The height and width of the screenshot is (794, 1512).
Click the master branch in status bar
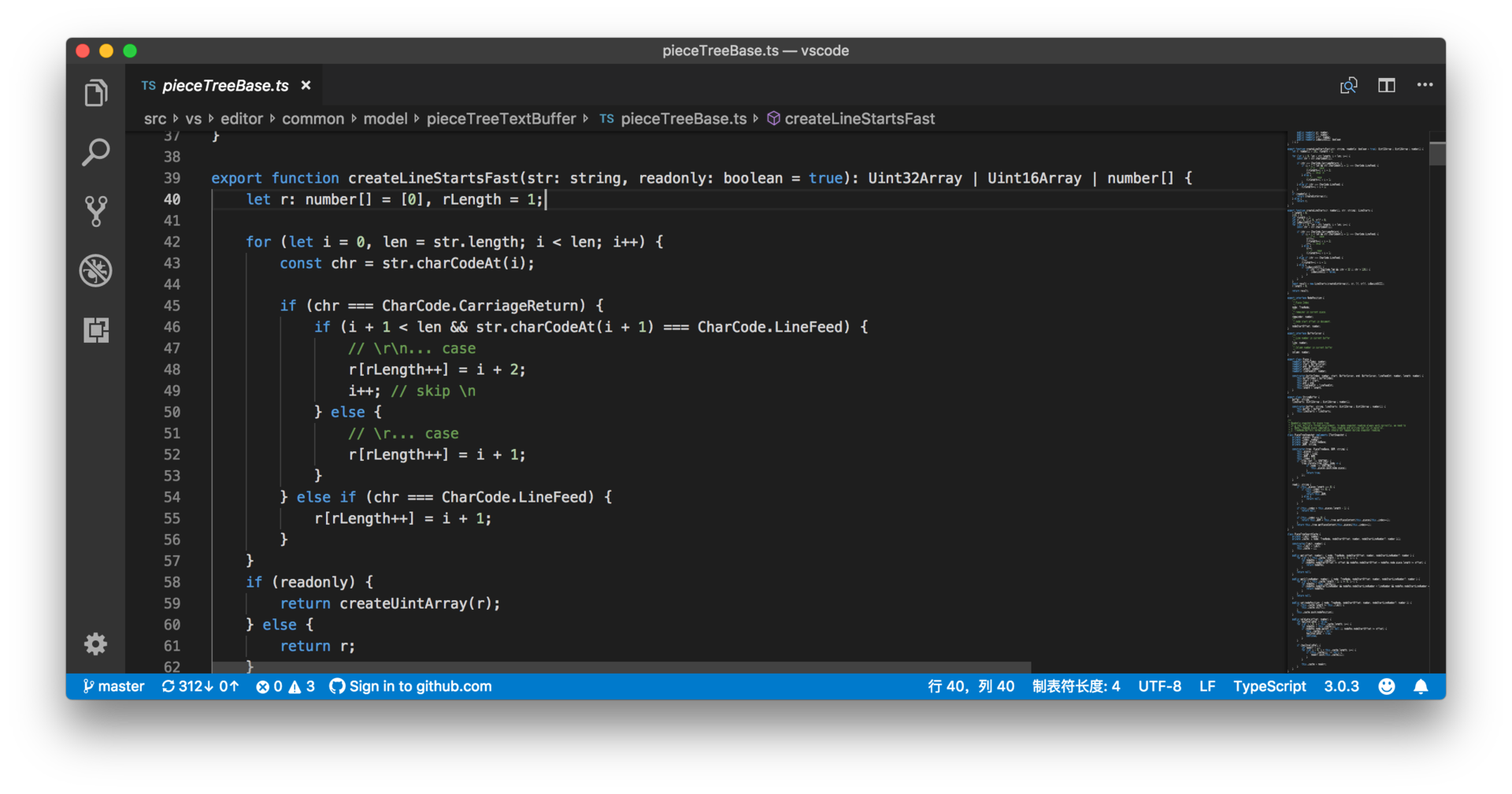point(114,687)
